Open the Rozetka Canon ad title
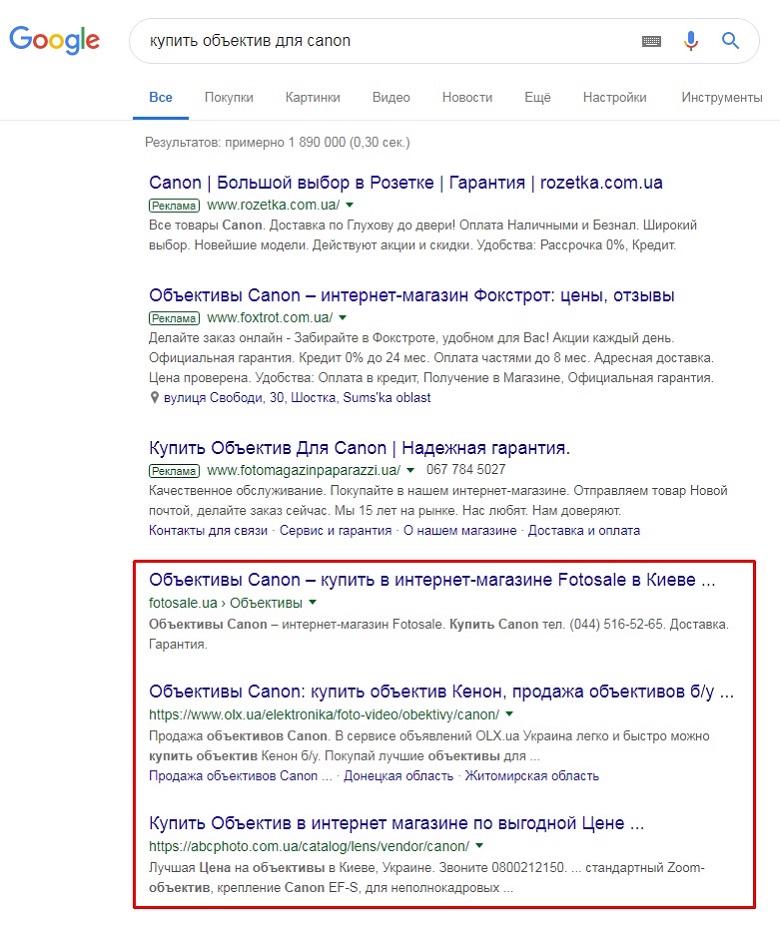 click(x=405, y=183)
